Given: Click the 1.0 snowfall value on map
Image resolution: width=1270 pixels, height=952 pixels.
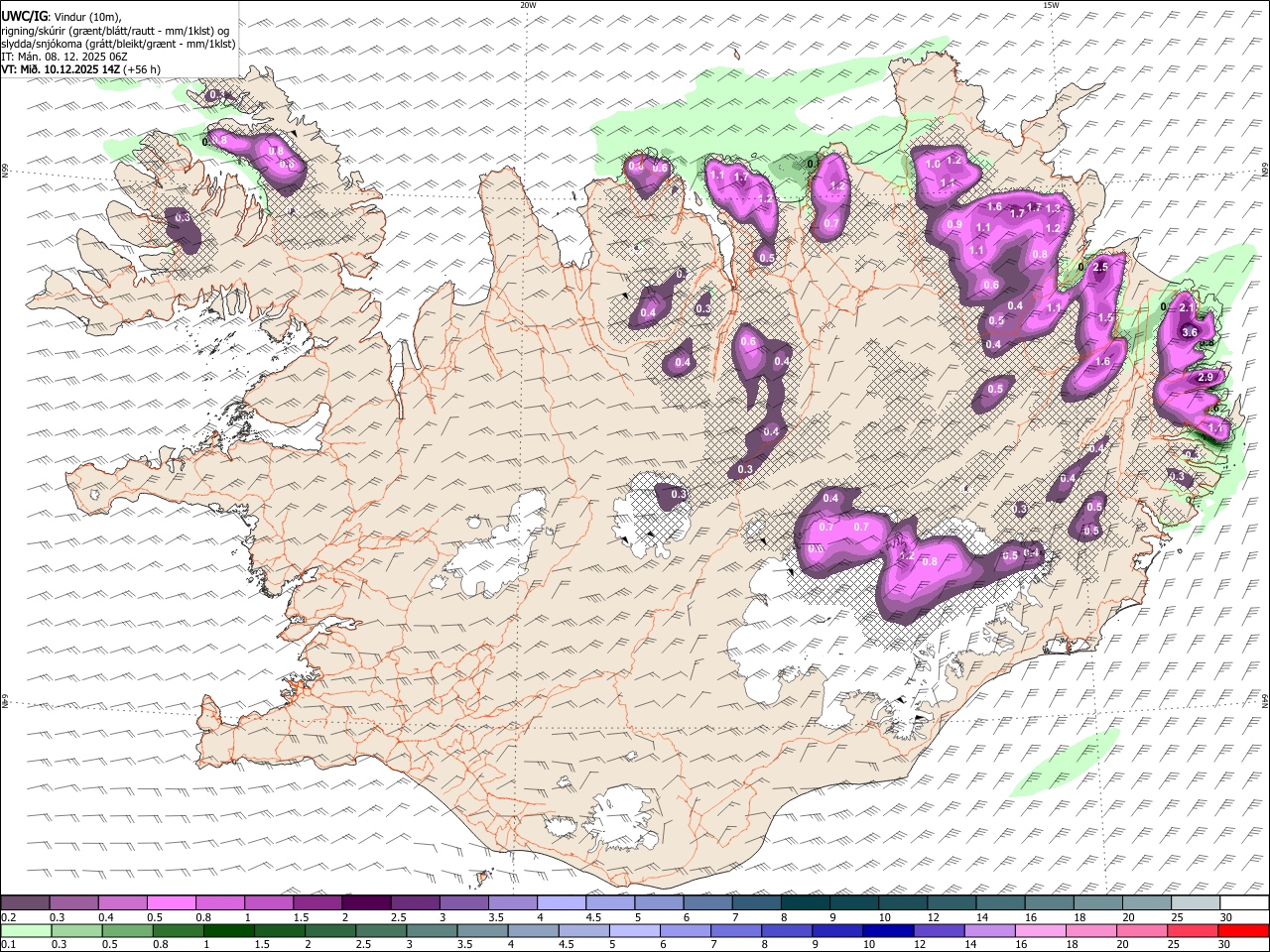Looking at the screenshot, I should [933, 165].
